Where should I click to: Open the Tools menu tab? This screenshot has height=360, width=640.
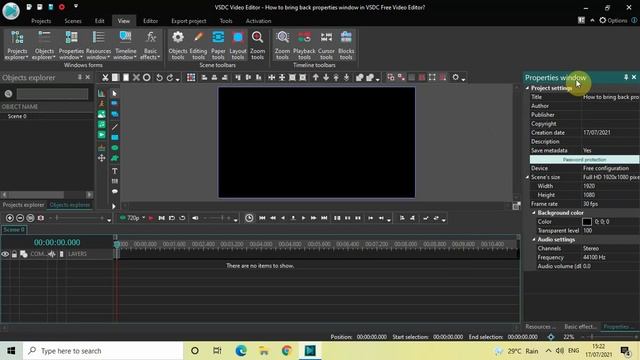coord(226,21)
